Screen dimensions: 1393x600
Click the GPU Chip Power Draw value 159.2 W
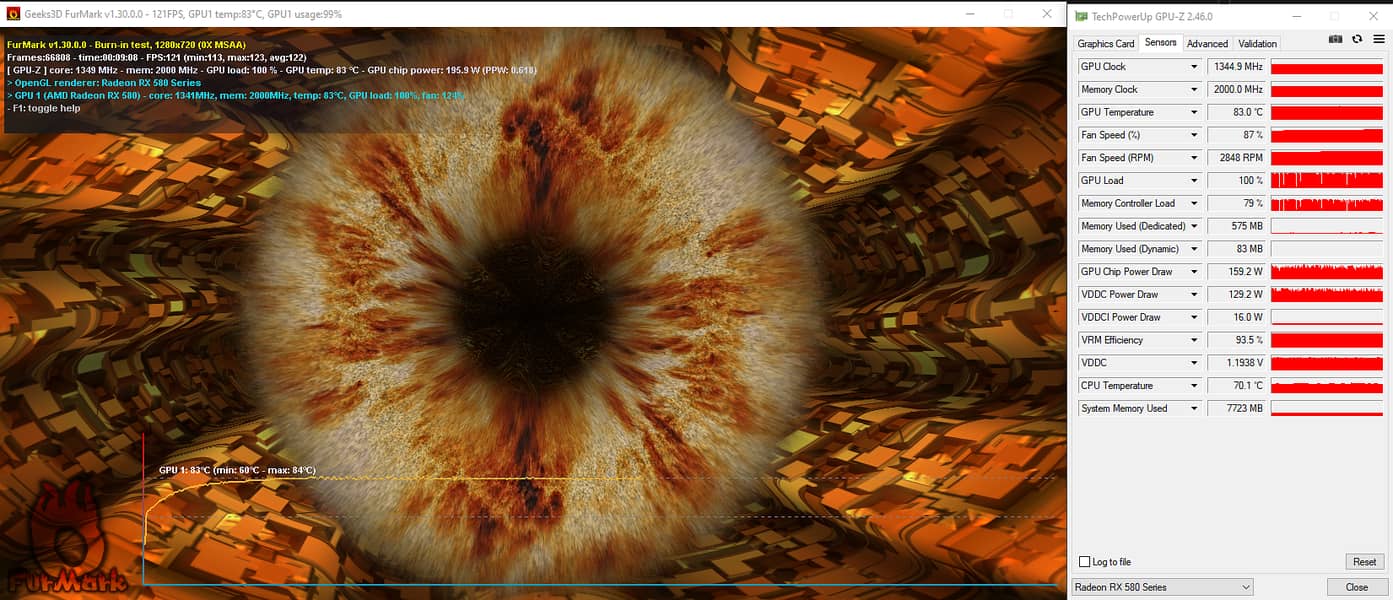point(1237,272)
